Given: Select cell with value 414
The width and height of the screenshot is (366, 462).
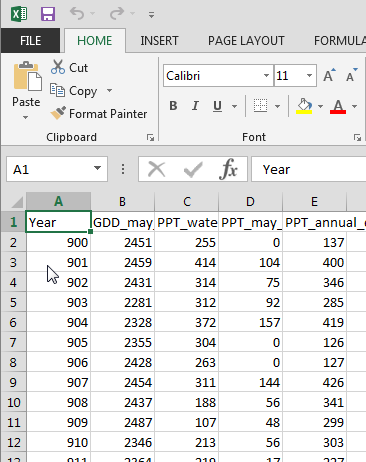Looking at the screenshot, I should [x=187, y=262].
